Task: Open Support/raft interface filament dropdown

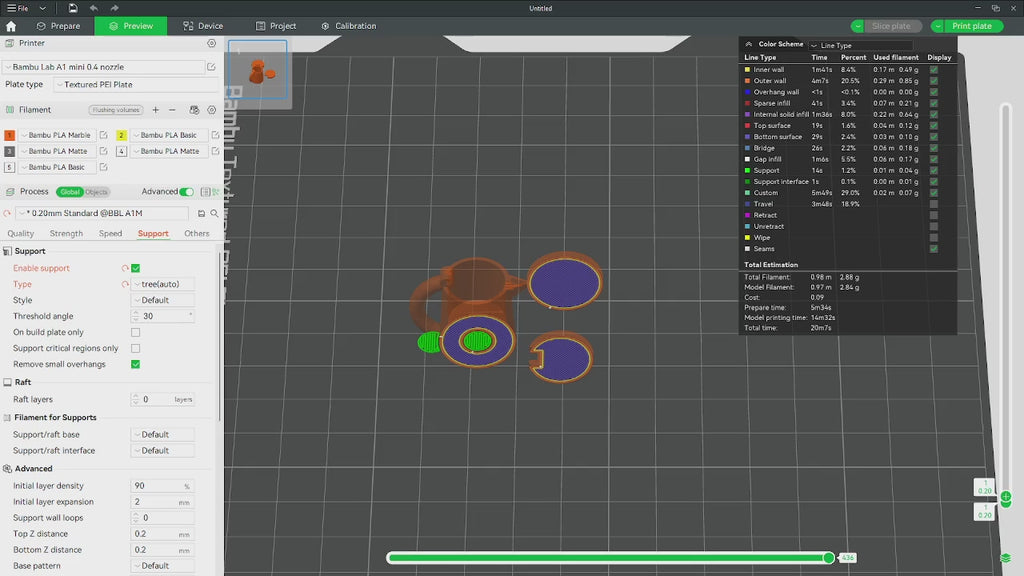Action: (x=163, y=451)
